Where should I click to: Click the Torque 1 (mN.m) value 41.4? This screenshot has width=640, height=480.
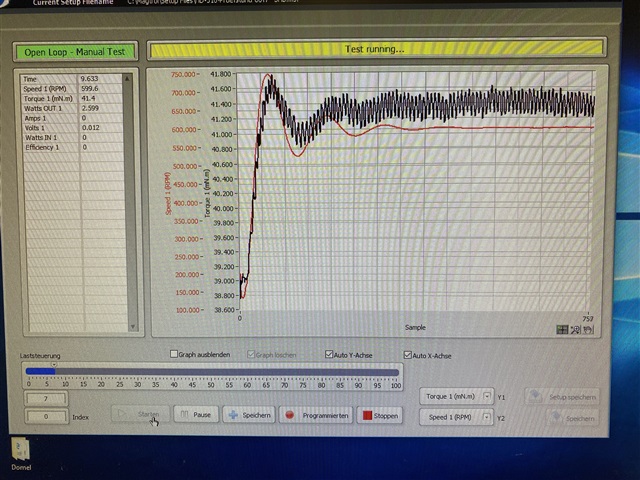pyautogui.click(x=88, y=98)
